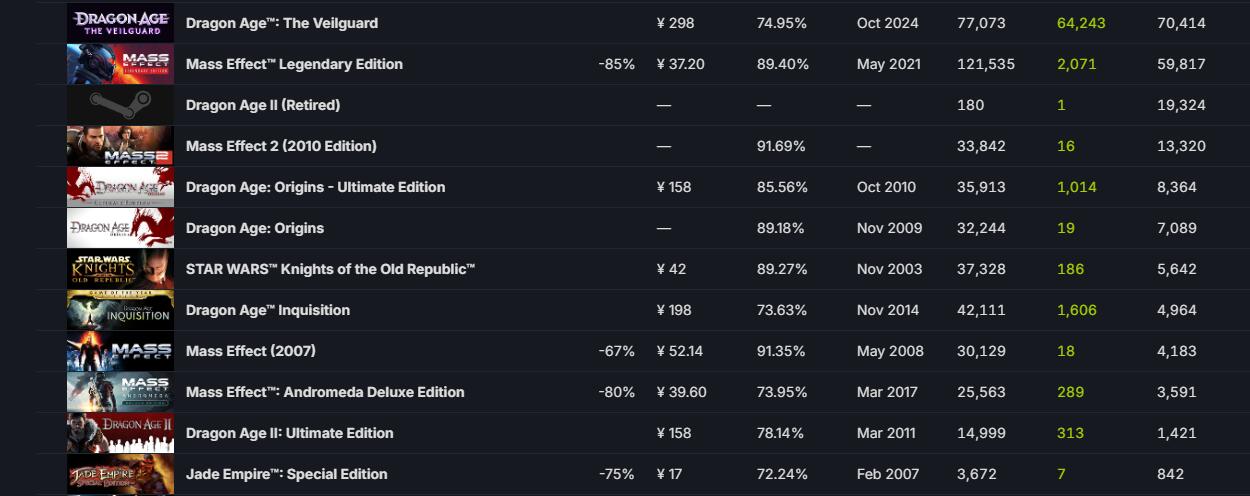Click the Dragon Age: The Veilguard thumbnail
This screenshot has width=1250, height=496.
point(120,23)
